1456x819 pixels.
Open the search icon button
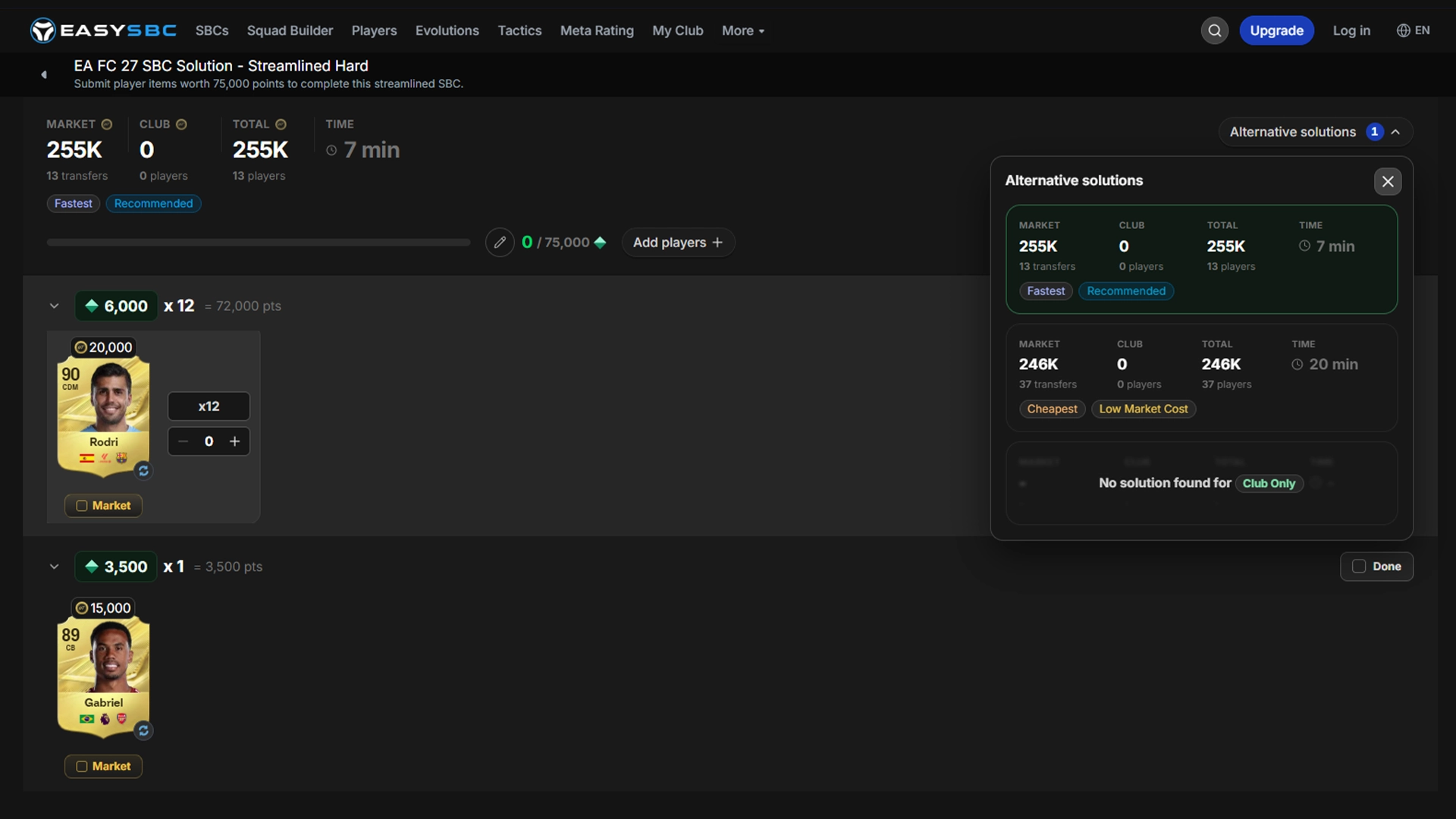pos(1214,30)
